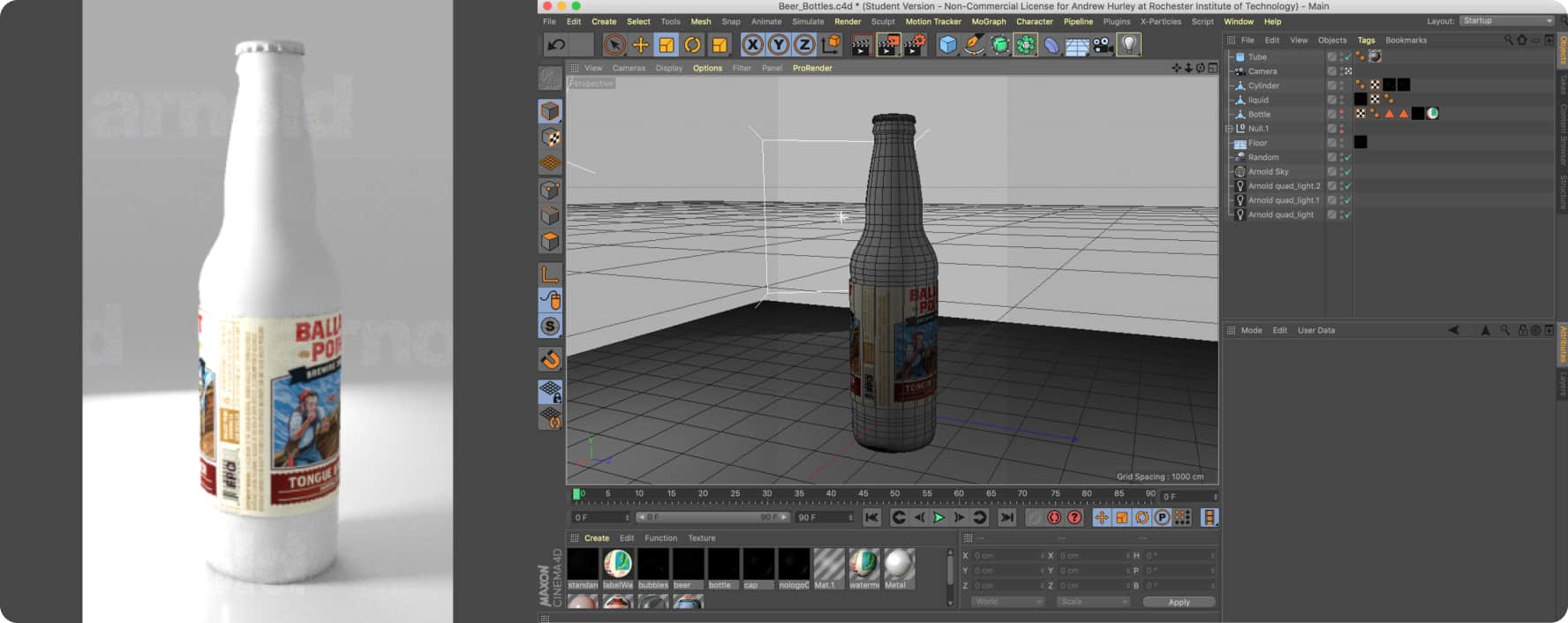The width and height of the screenshot is (1568, 623).
Task: Click the Undo arrow in the top toolbar
Action: (x=556, y=45)
